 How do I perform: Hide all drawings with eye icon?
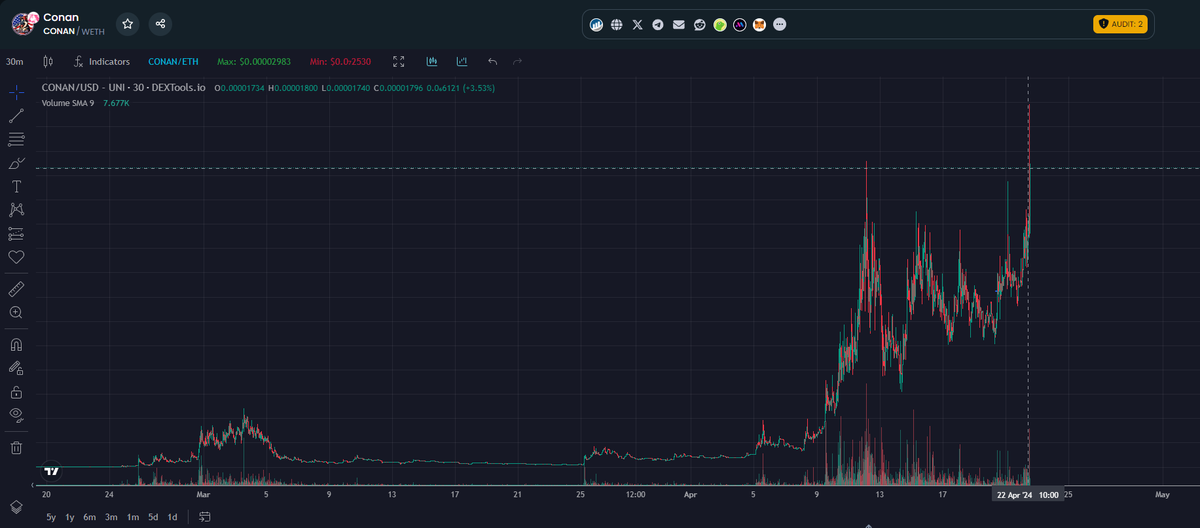coord(16,414)
